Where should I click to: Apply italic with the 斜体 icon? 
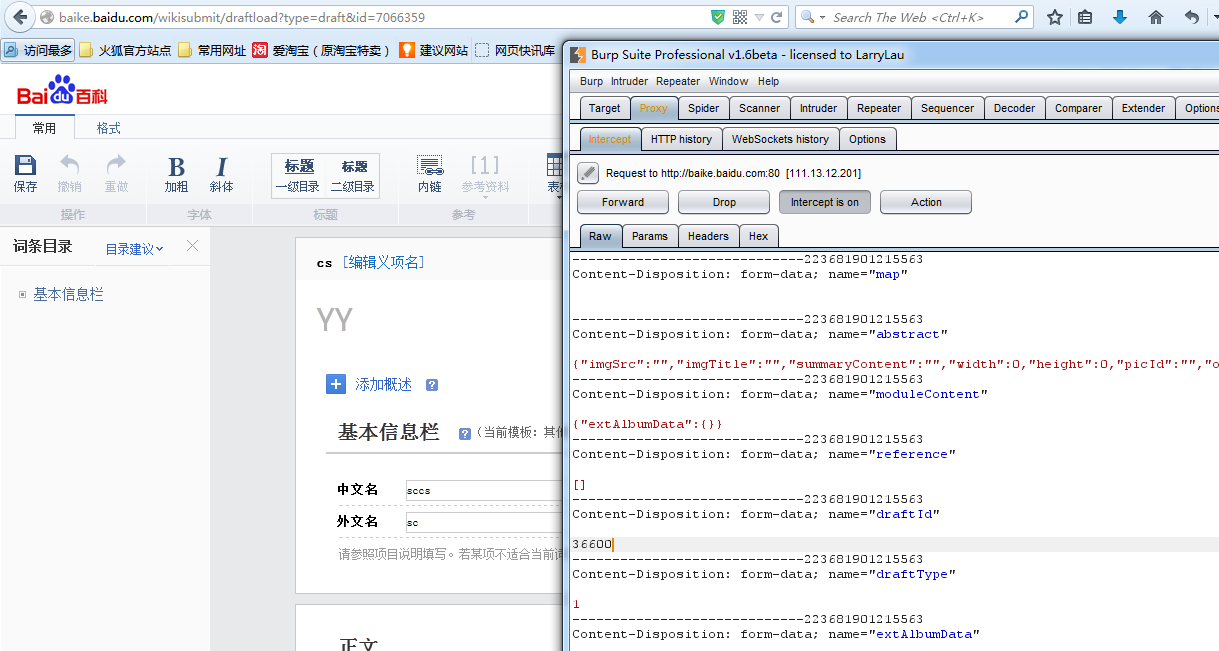click(221, 174)
